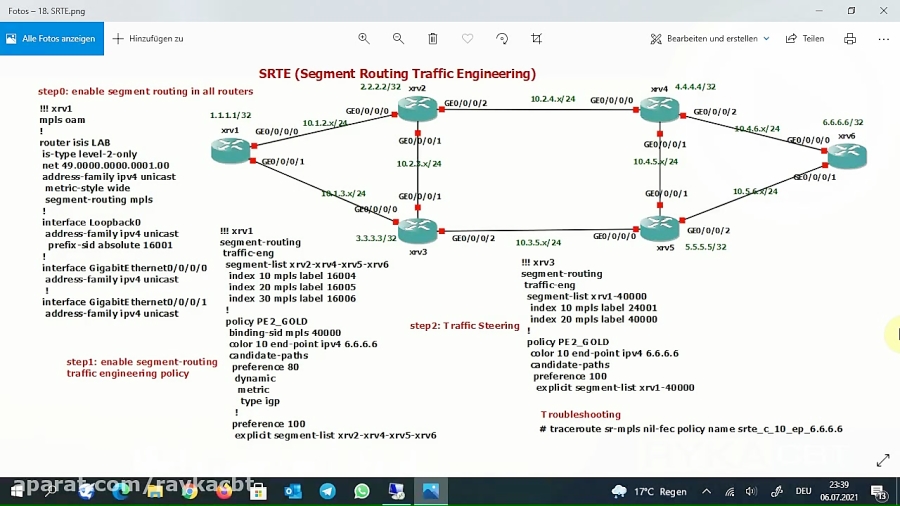Open weather widget showing 17°C Regen
The height and width of the screenshot is (506, 900).
[649, 491]
